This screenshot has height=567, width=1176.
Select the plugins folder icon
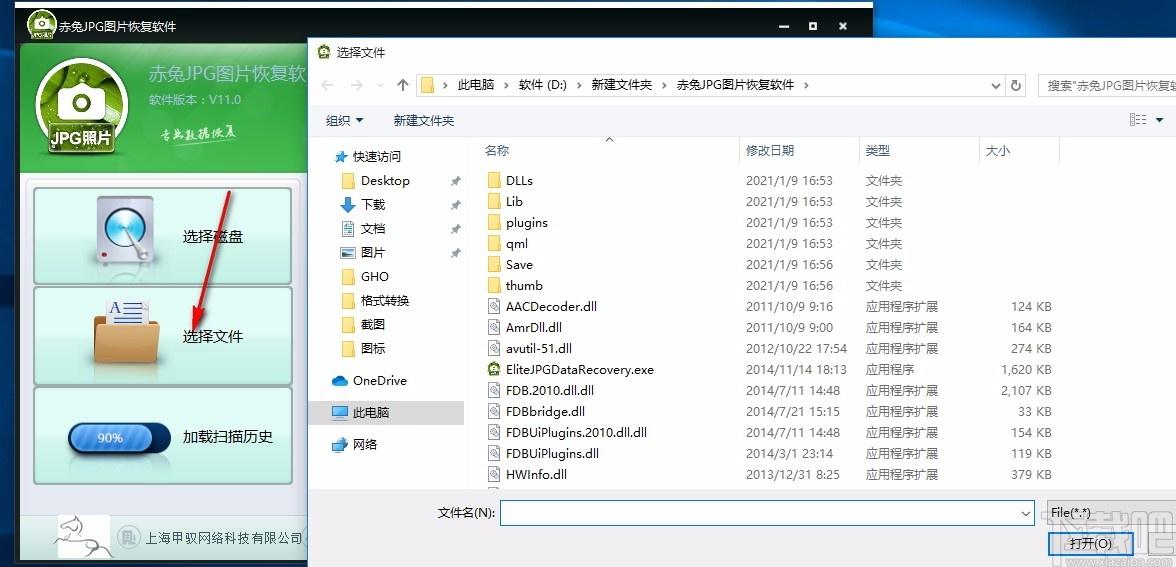click(494, 223)
